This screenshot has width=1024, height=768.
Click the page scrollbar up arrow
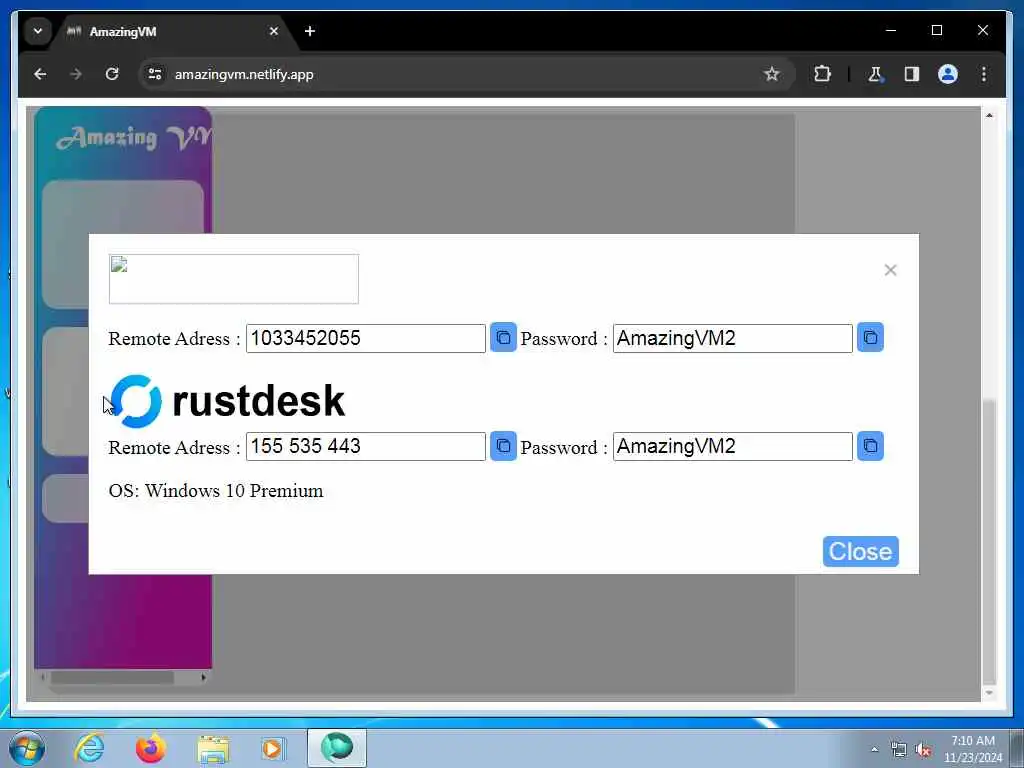(x=989, y=116)
